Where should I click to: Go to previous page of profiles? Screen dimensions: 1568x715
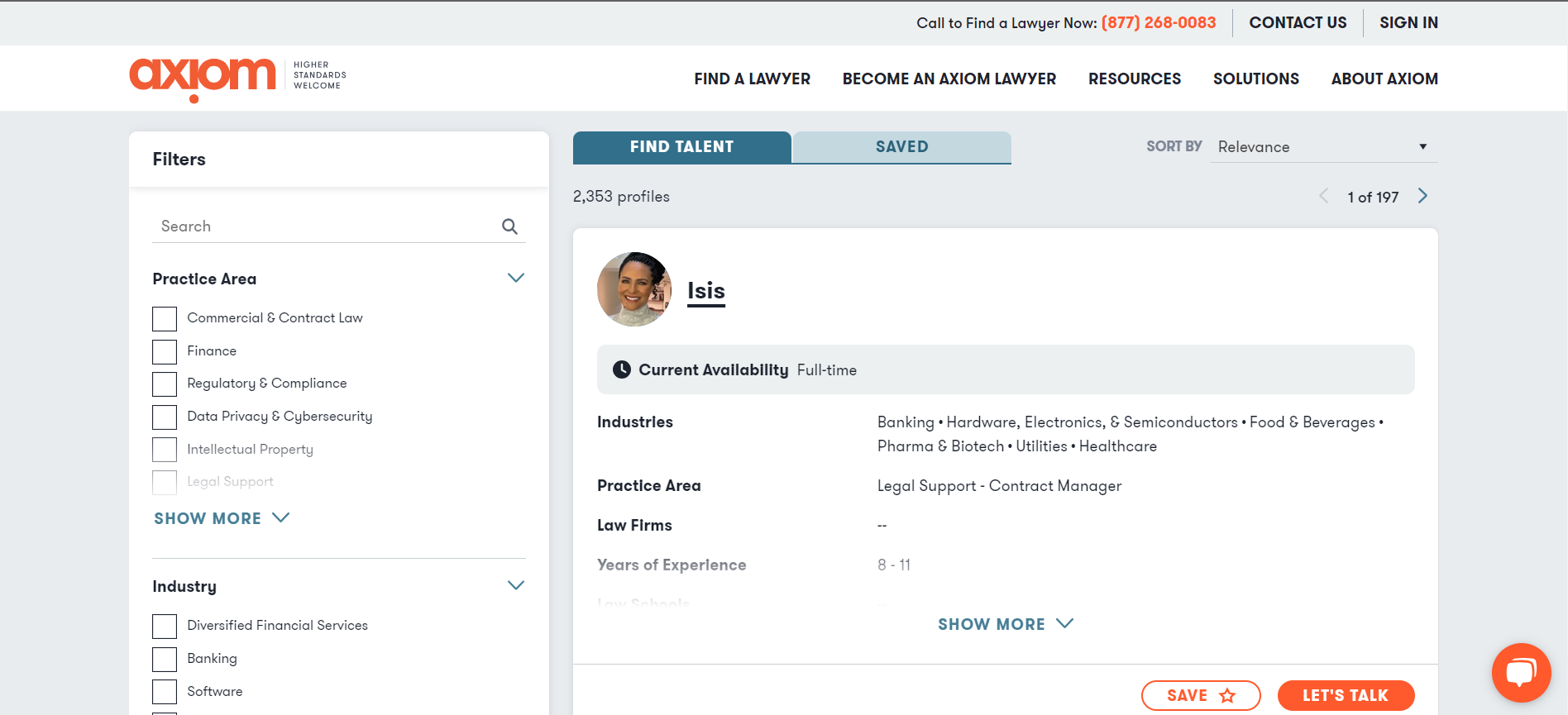point(1324,196)
